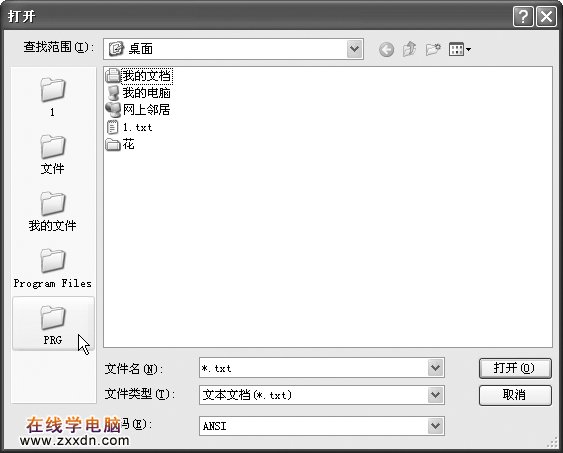The width and height of the screenshot is (563, 453).
Task: Open the 文件 folder shortcut in sidebar
Action: pos(52,154)
